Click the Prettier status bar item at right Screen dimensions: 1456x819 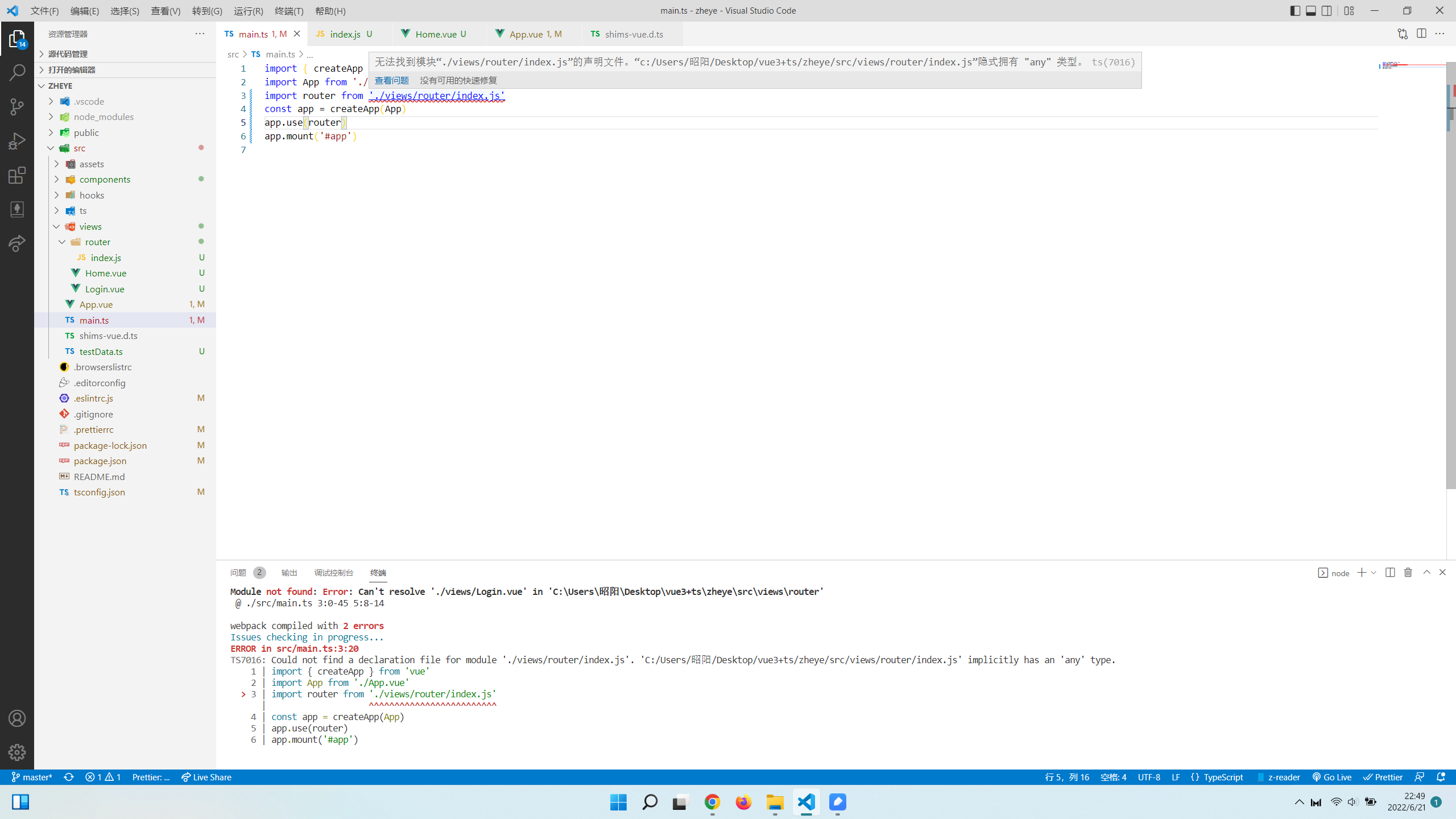coord(1383,777)
